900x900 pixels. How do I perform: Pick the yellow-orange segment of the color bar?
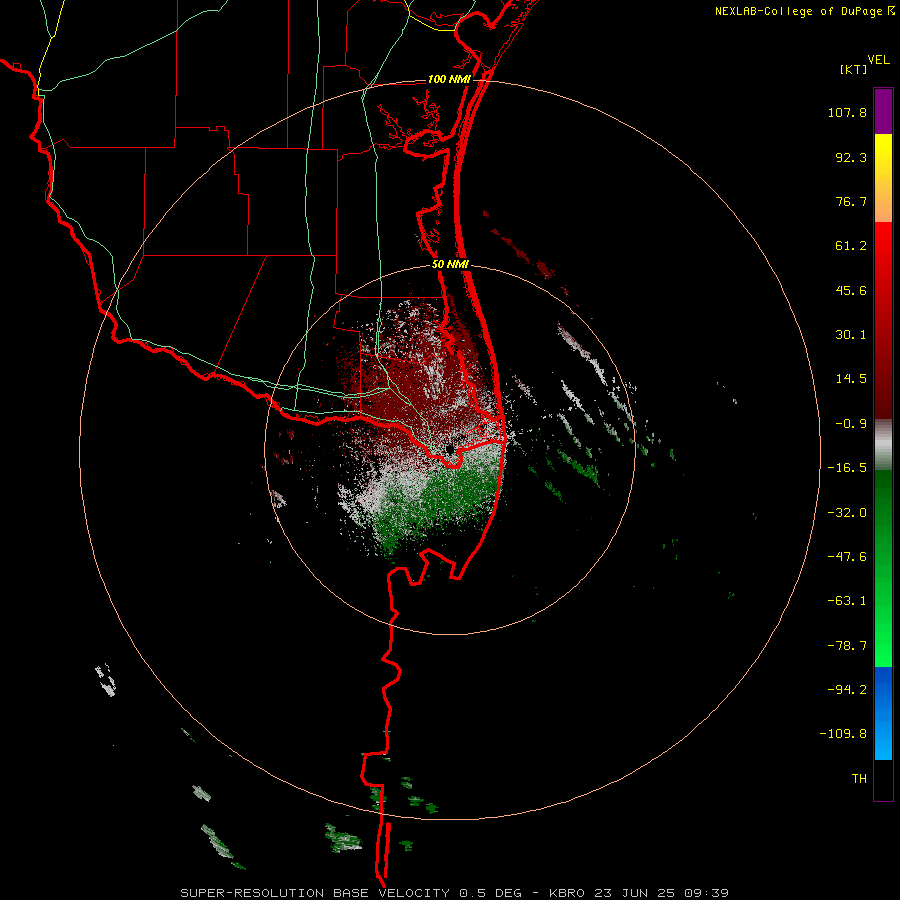pyautogui.click(x=883, y=178)
